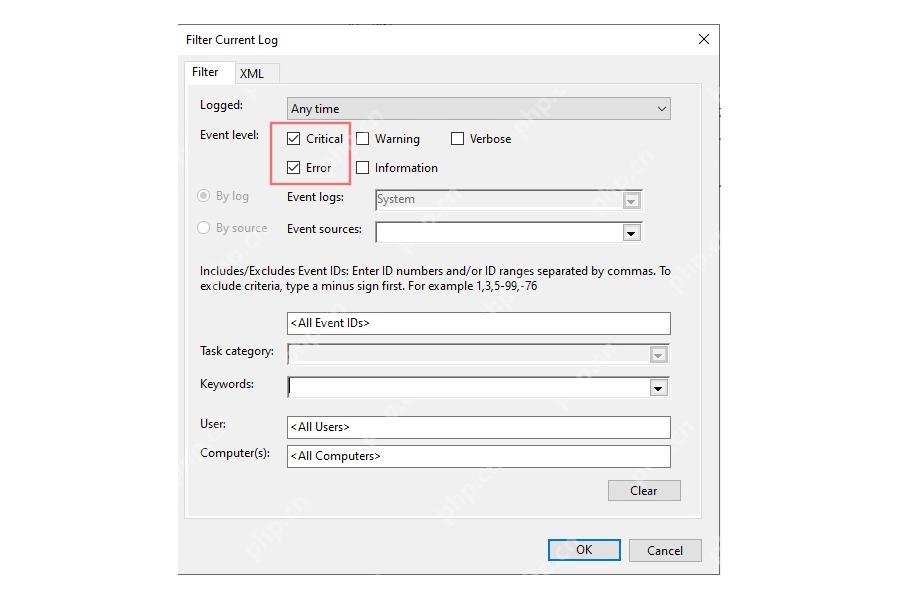
Task: Enable the Warning event level checkbox
Action: 362,138
